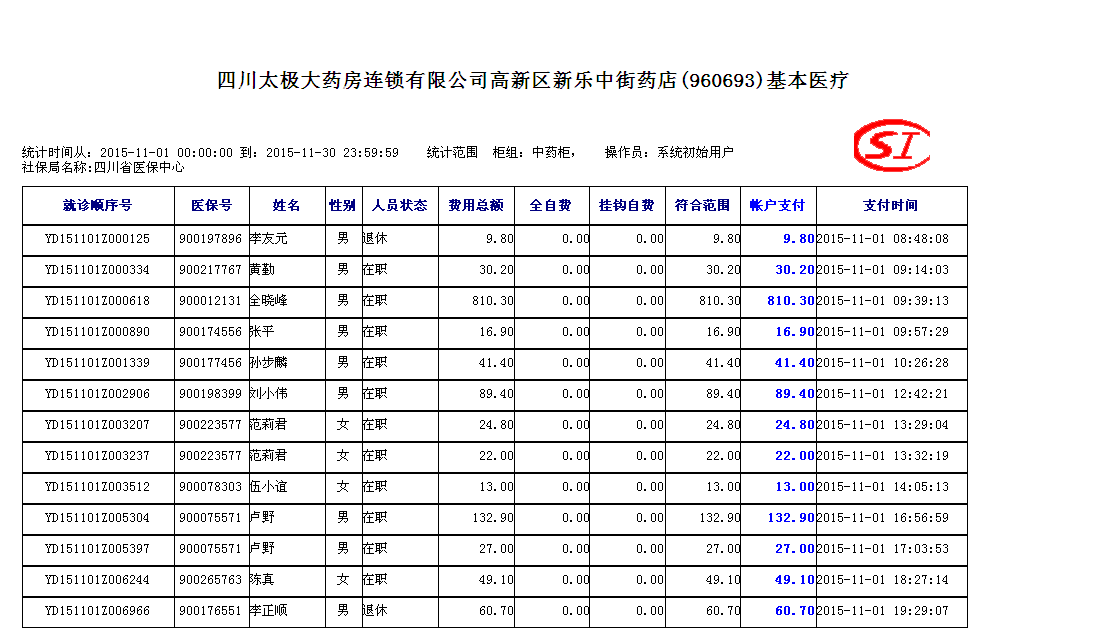The height and width of the screenshot is (629, 1111).
Task: Click the name 李正顺
Action: click(269, 611)
